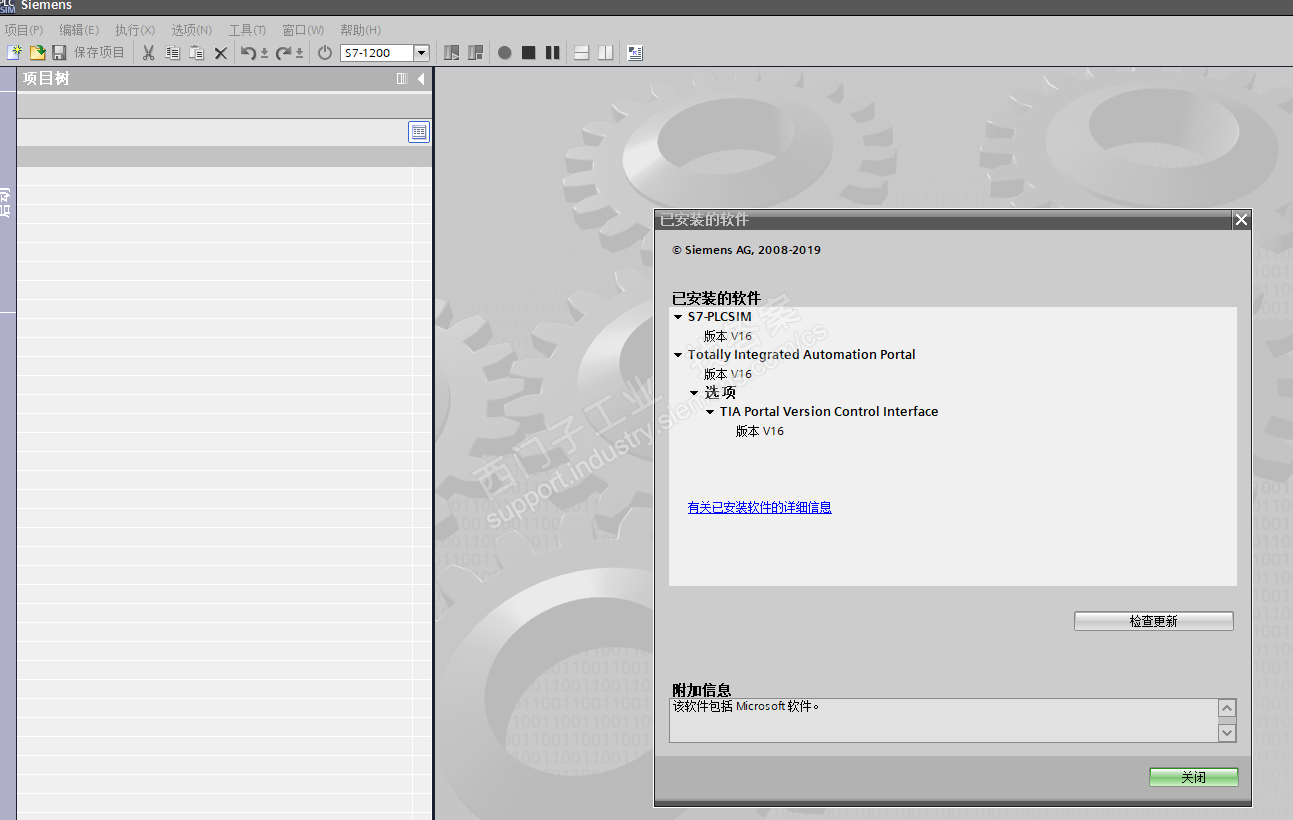1293x820 pixels.
Task: Click the pause icon in the toolbar
Action: pos(553,53)
